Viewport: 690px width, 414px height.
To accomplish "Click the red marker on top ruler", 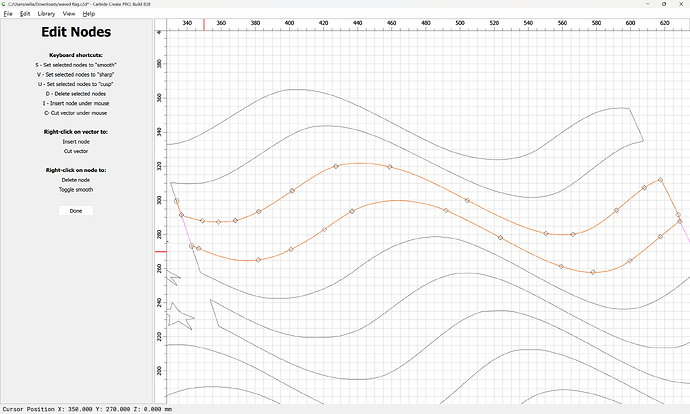I will (205, 23).
